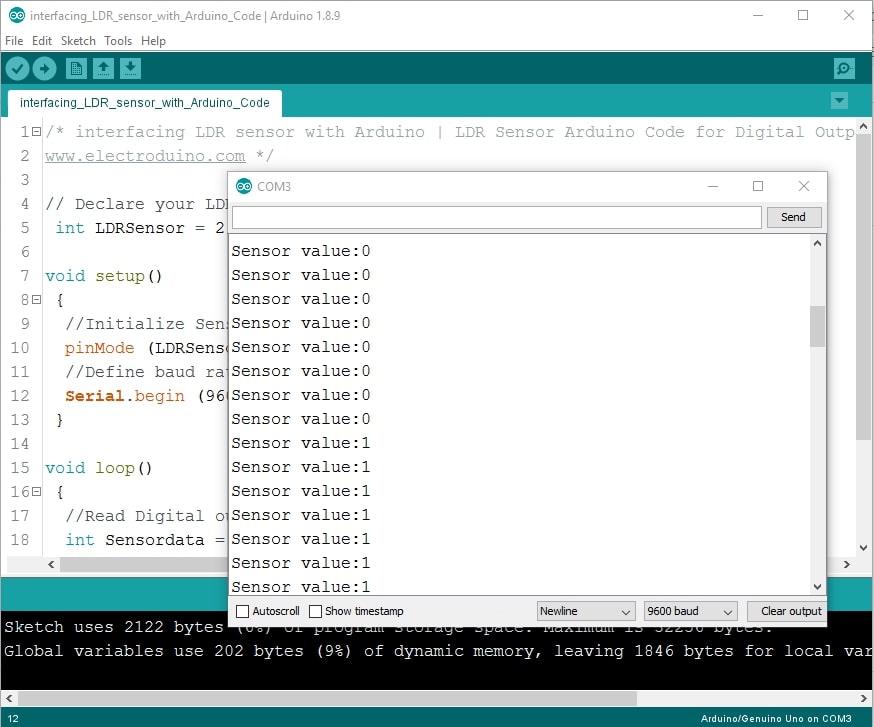The height and width of the screenshot is (727, 874).
Task: Click the 'Serial.begin' code line
Action: click(145, 396)
